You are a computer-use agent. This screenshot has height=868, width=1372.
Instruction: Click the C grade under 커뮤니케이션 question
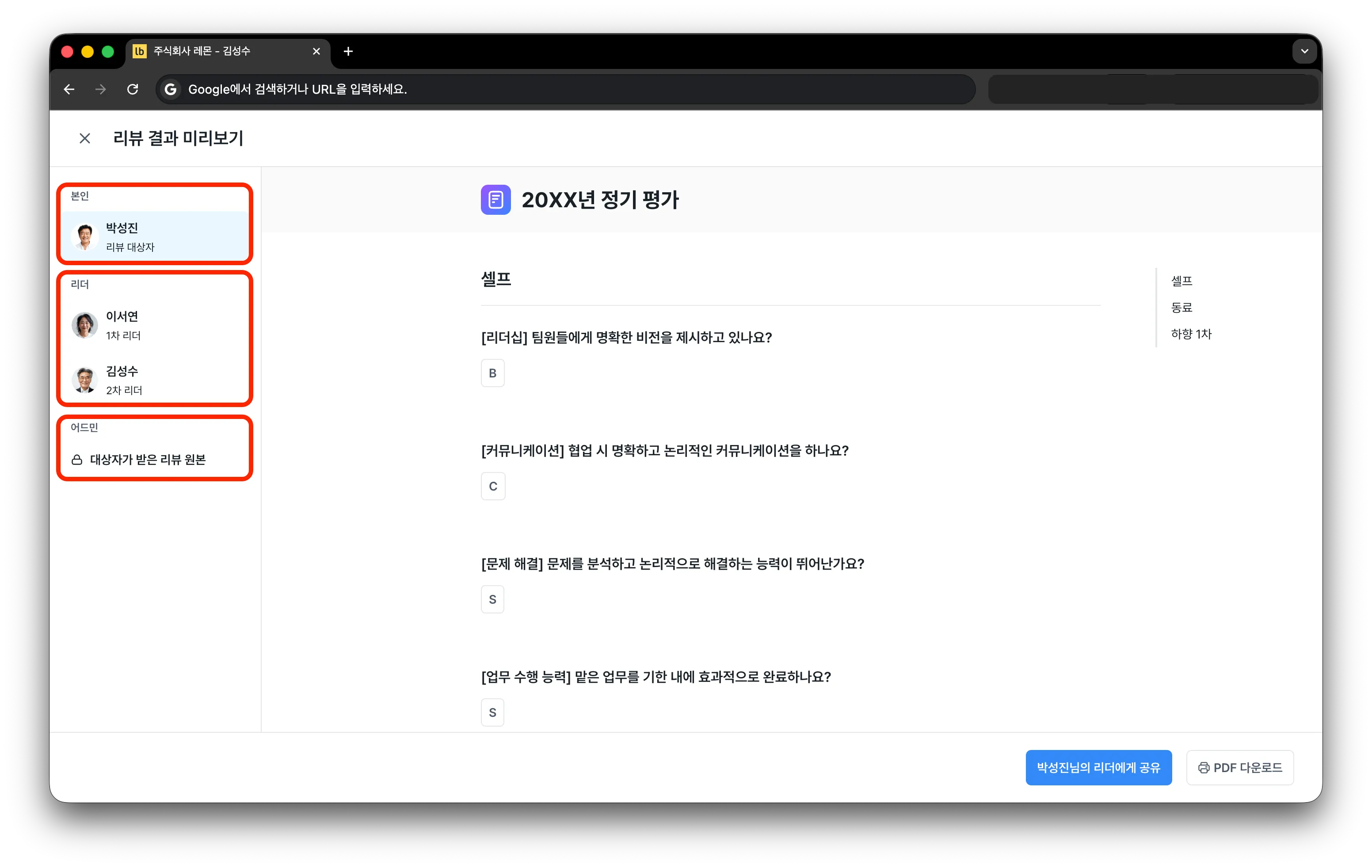493,487
